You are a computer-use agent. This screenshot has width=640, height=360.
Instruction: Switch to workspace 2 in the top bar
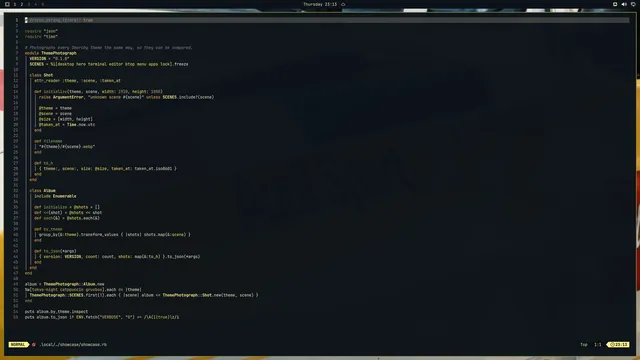tap(22, 4)
